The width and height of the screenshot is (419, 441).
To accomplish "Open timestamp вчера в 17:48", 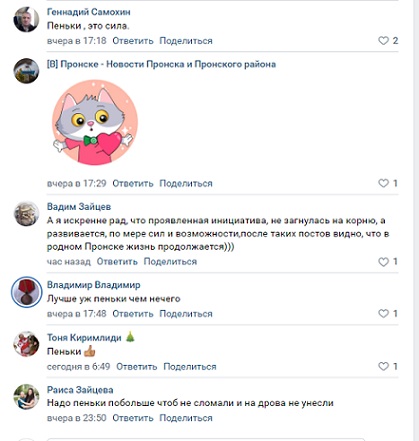I will (x=76, y=314).
